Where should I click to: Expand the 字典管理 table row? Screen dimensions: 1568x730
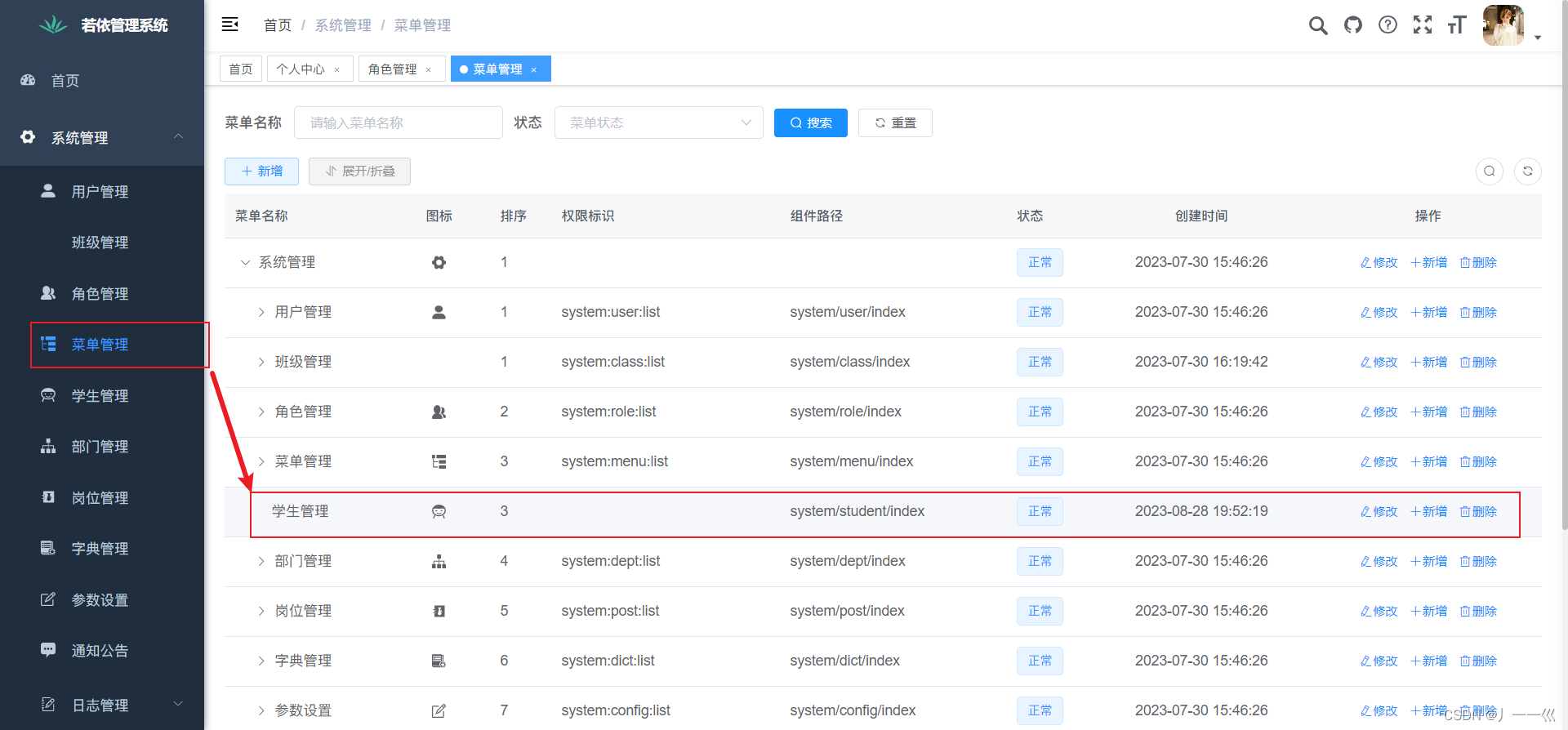pos(261,661)
